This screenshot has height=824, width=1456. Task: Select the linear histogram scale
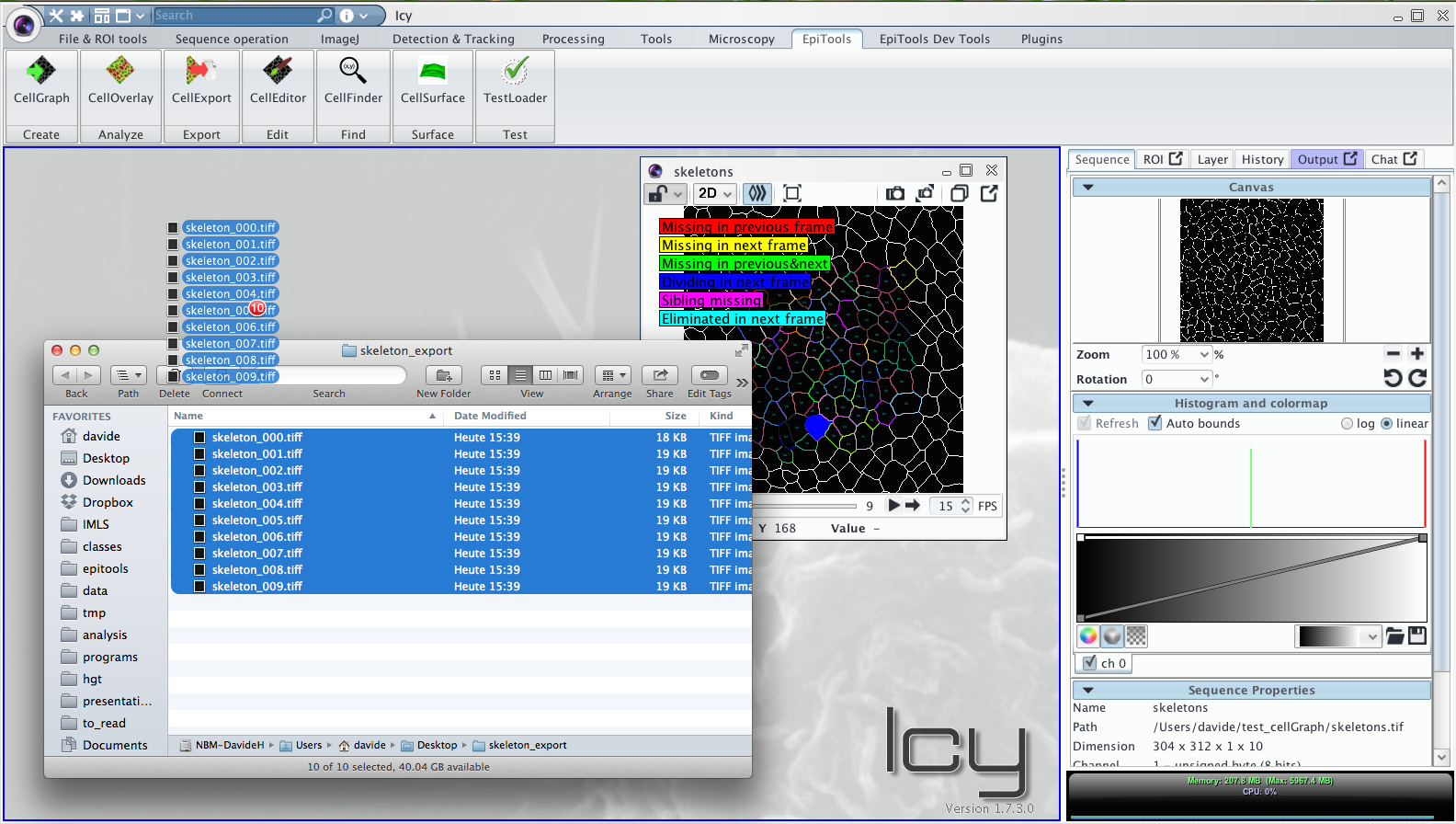[x=1387, y=424]
